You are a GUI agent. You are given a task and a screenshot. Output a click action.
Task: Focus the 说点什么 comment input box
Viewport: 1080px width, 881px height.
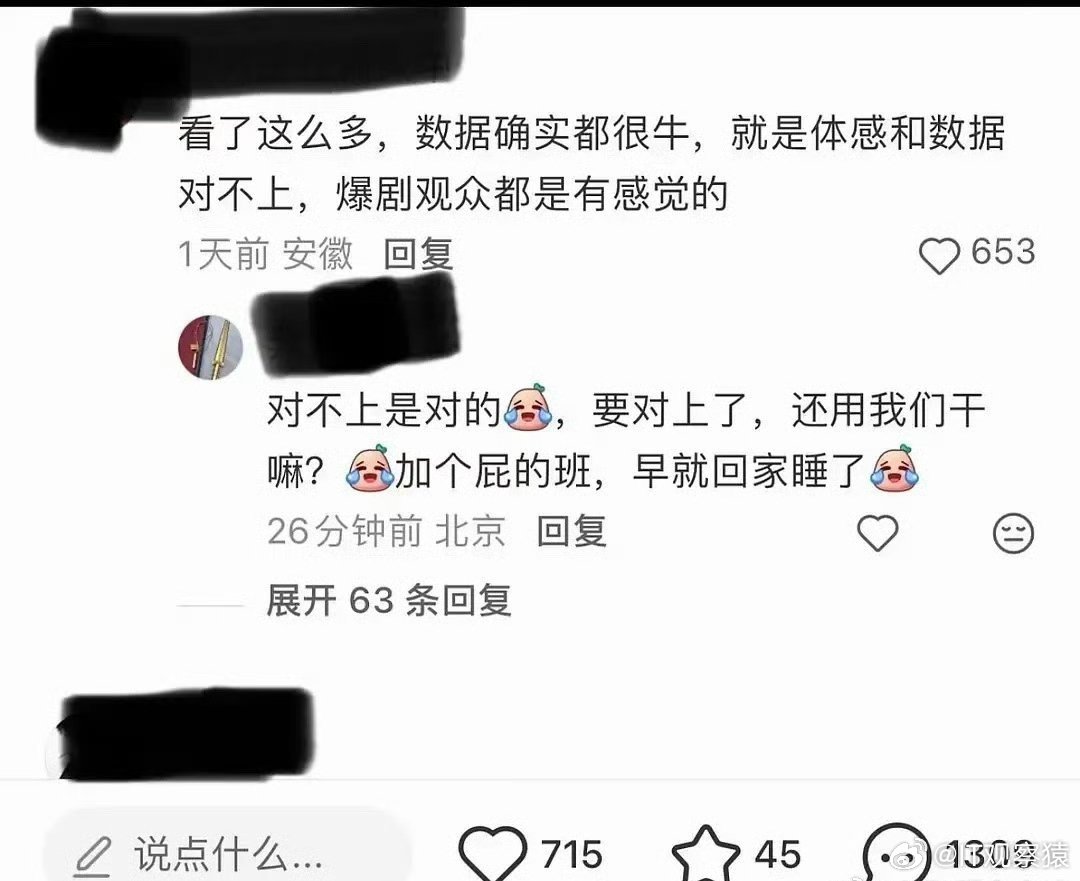coord(227,852)
